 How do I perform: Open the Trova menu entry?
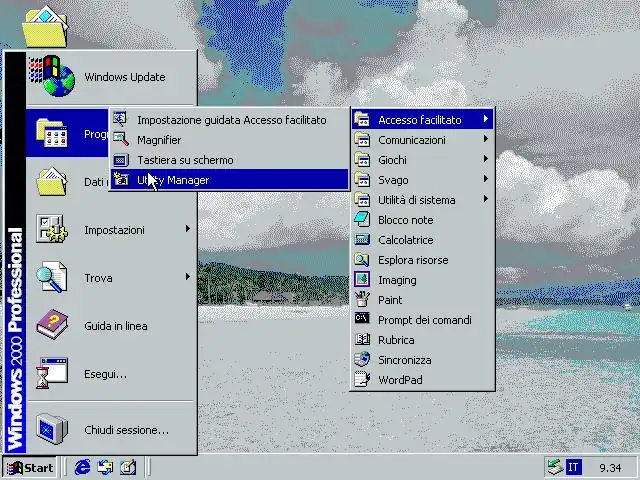111,278
